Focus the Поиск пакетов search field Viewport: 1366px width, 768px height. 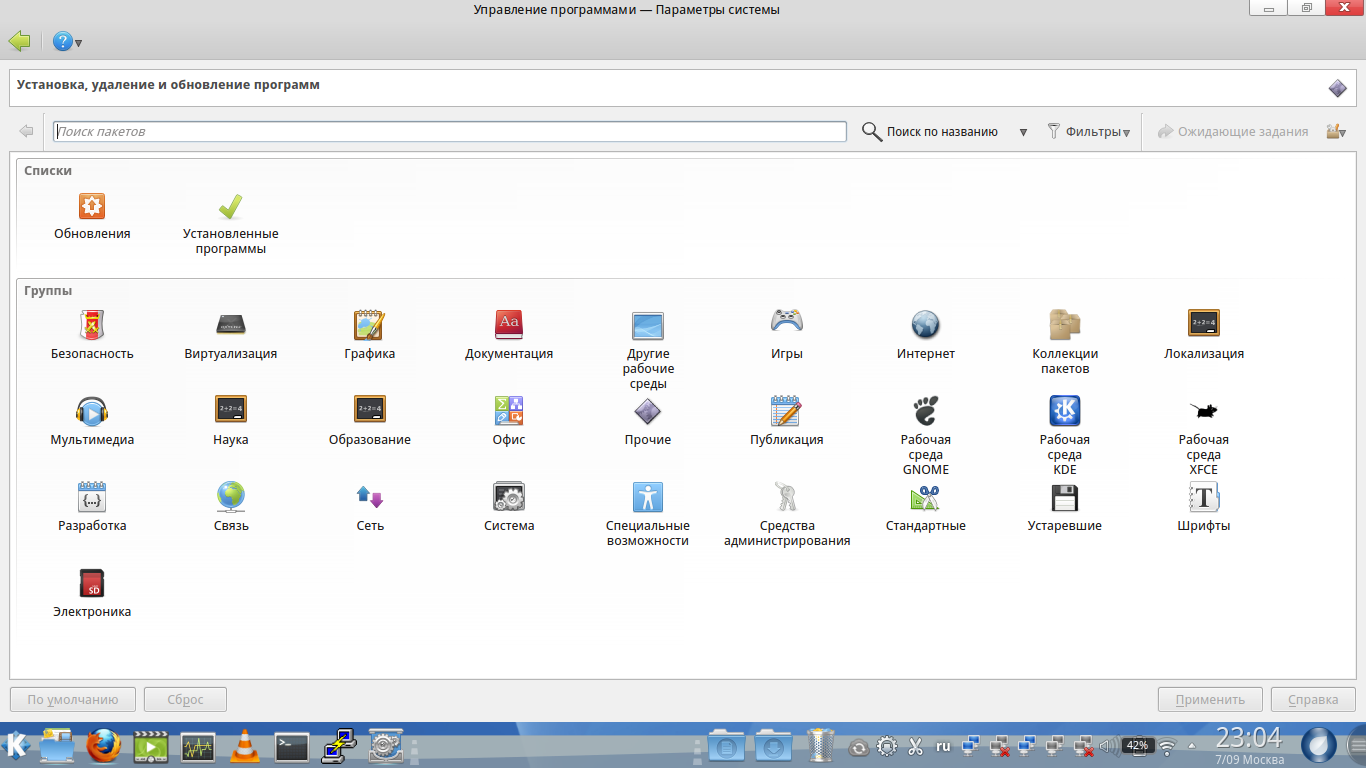pyautogui.click(x=450, y=132)
